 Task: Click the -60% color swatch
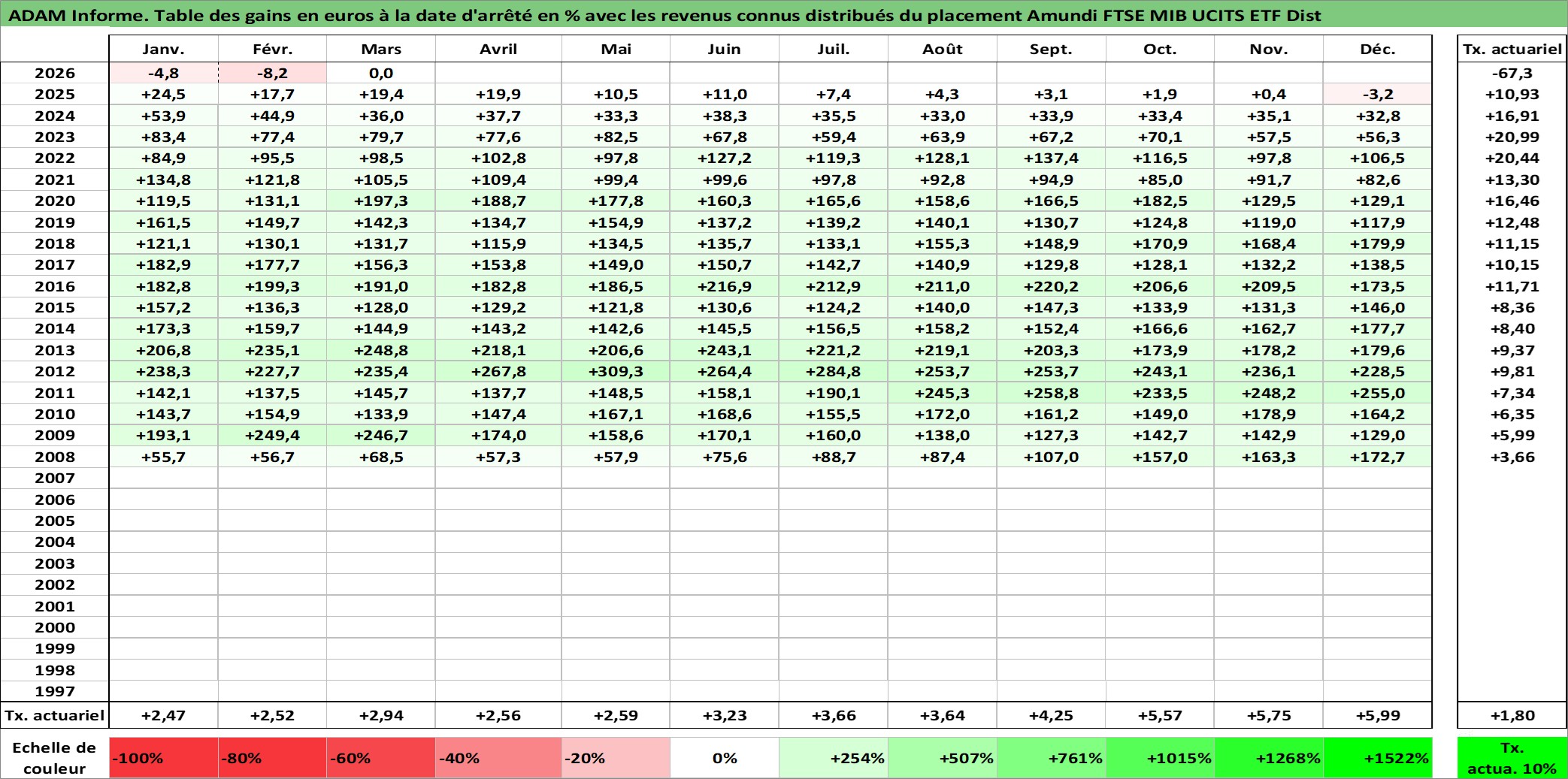coord(381,758)
